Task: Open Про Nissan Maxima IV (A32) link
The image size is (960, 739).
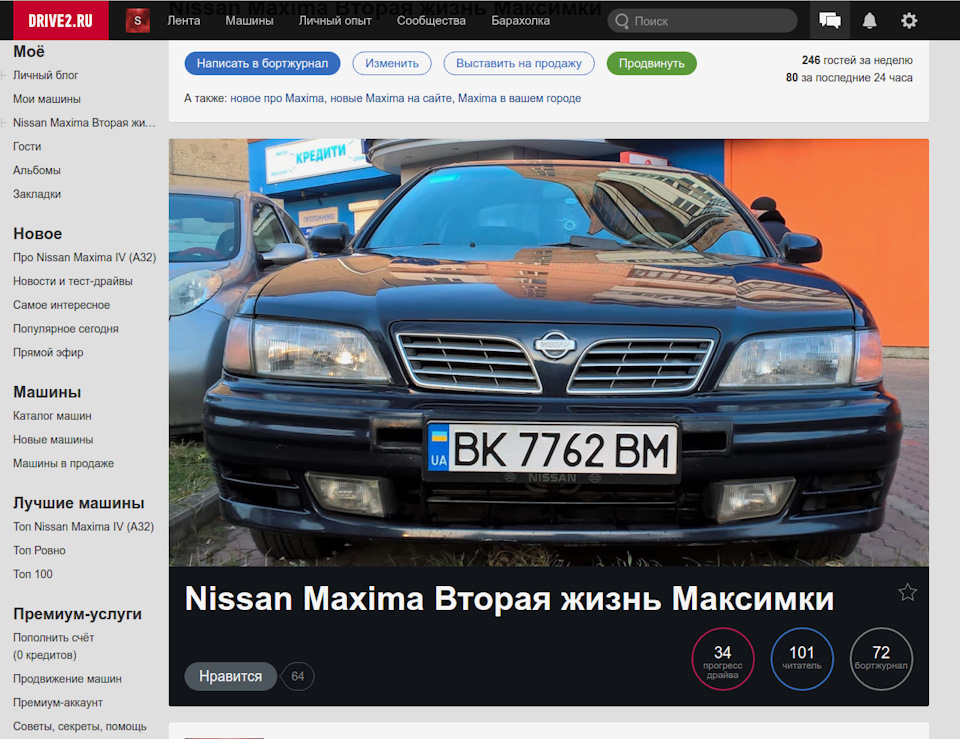Action: point(84,258)
